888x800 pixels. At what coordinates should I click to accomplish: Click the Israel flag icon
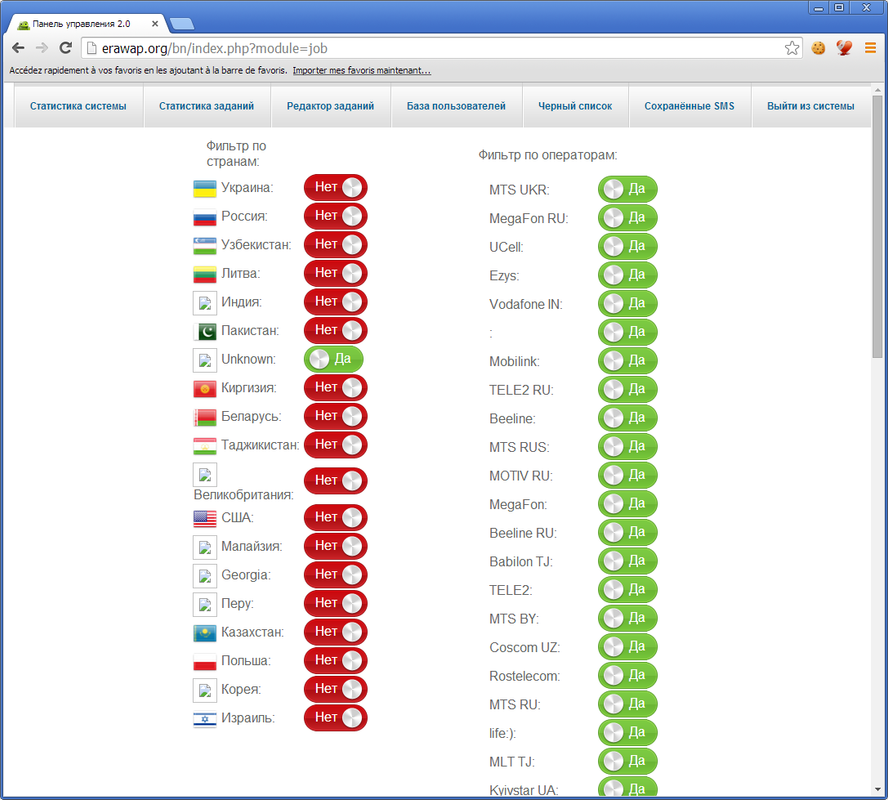[205, 719]
